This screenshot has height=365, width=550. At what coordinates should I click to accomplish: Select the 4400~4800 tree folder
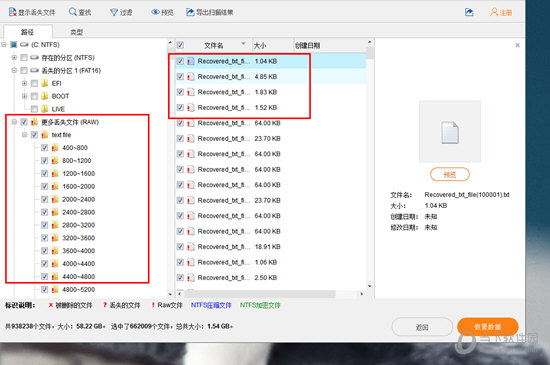click(x=79, y=277)
